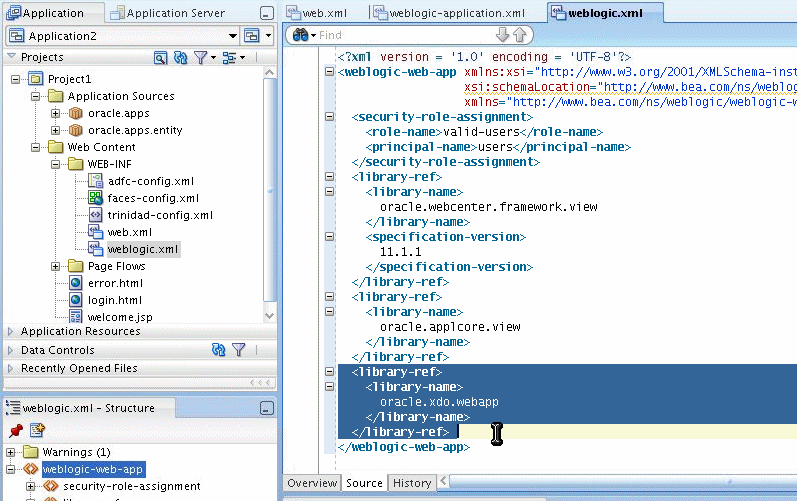Fold the specification-version code block
The height and width of the screenshot is (501, 797).
(329, 237)
